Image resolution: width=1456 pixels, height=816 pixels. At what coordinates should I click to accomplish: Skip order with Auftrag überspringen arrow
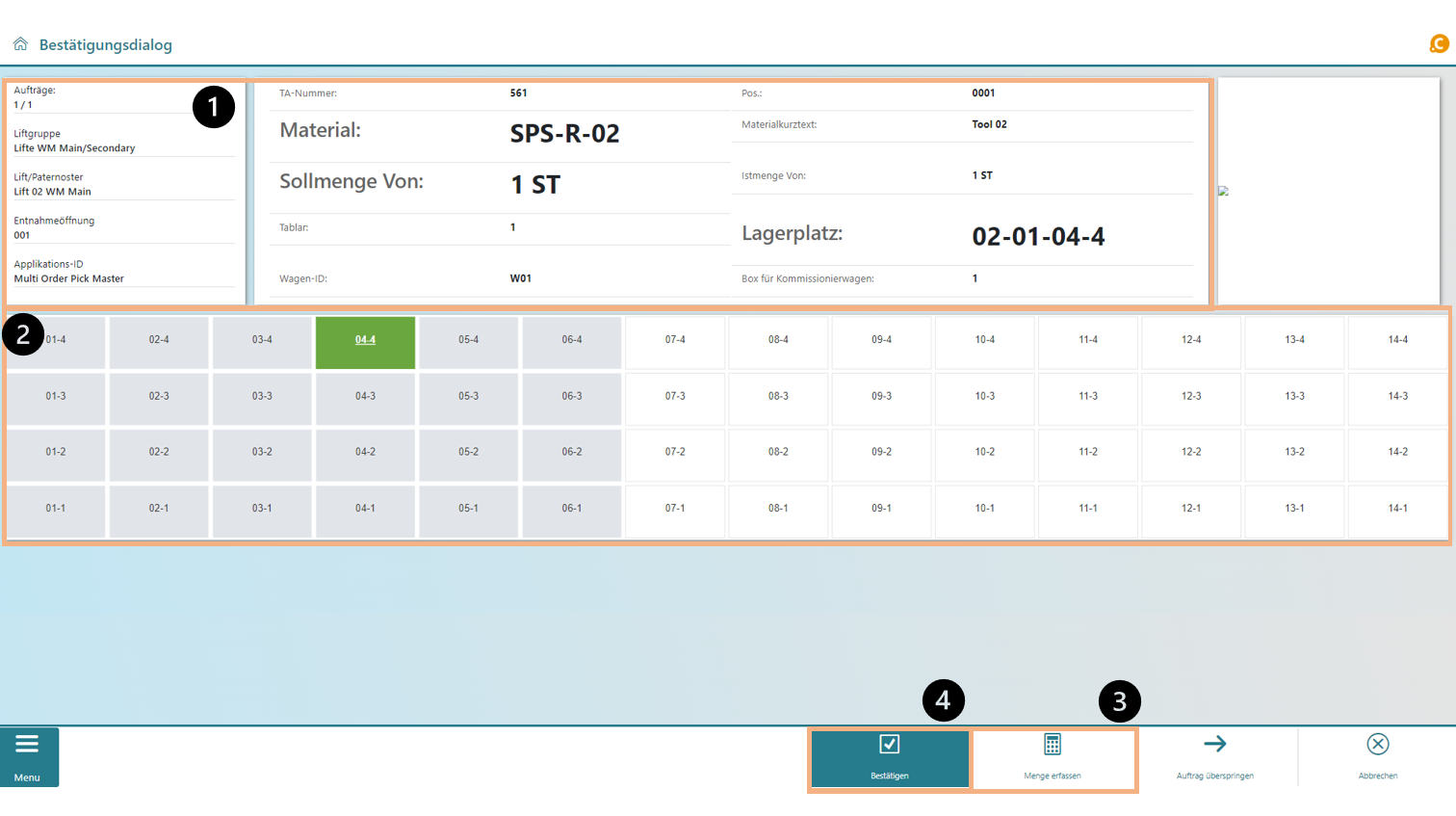pos(1215,756)
